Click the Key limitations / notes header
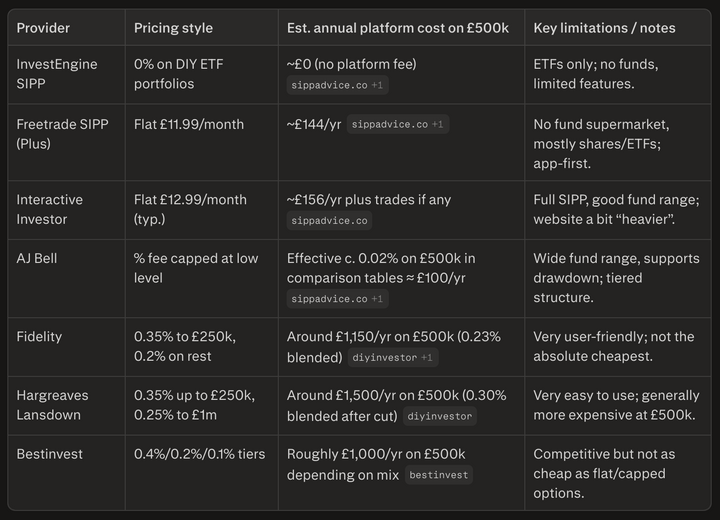Screen dimensions: 720x520 tap(604, 27)
